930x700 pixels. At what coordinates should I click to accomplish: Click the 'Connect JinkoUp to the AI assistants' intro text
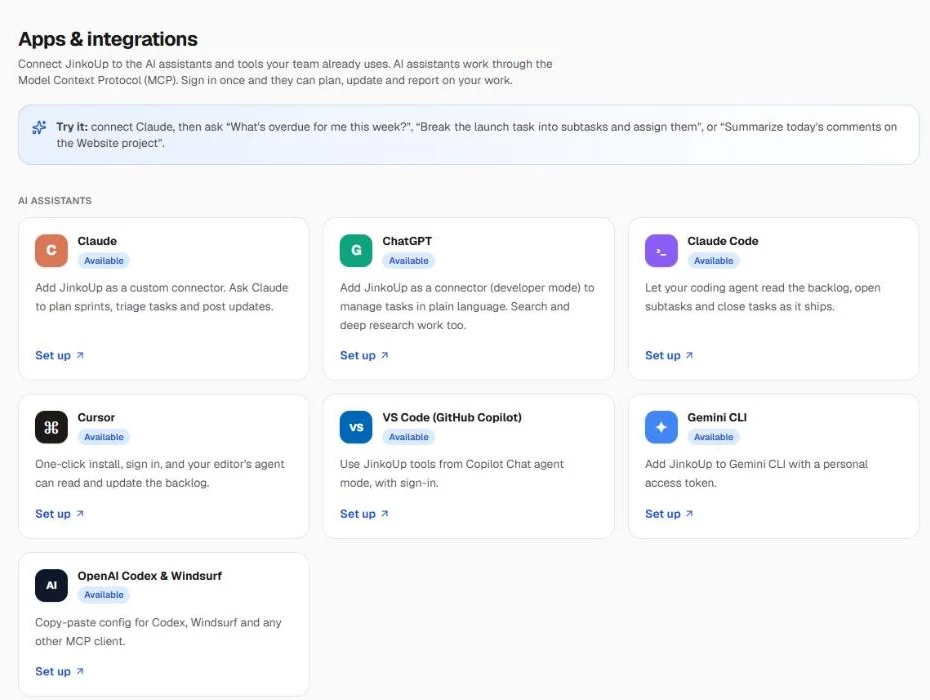tap(285, 72)
